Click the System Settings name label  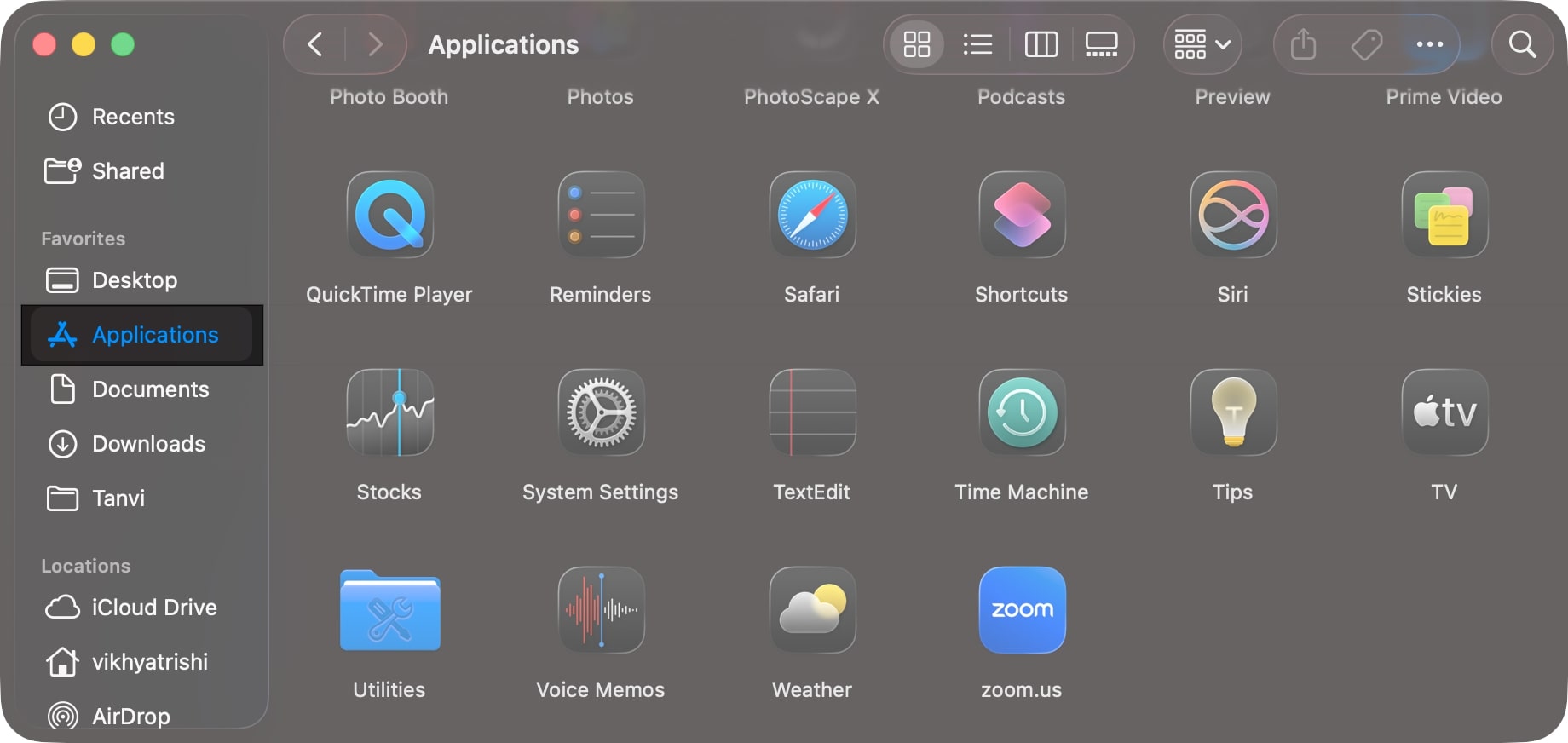(x=601, y=492)
